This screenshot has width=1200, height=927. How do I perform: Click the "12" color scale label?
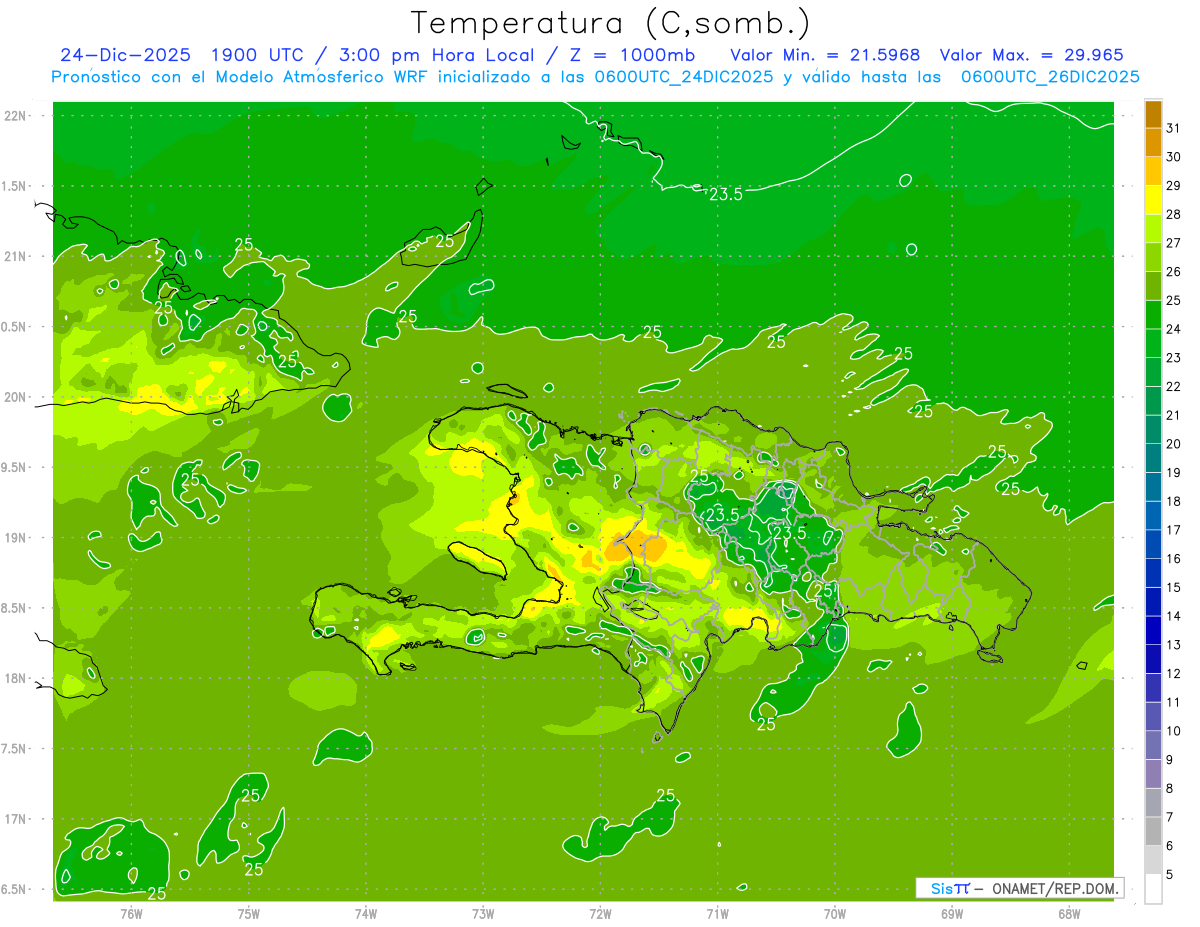[x=1174, y=673]
